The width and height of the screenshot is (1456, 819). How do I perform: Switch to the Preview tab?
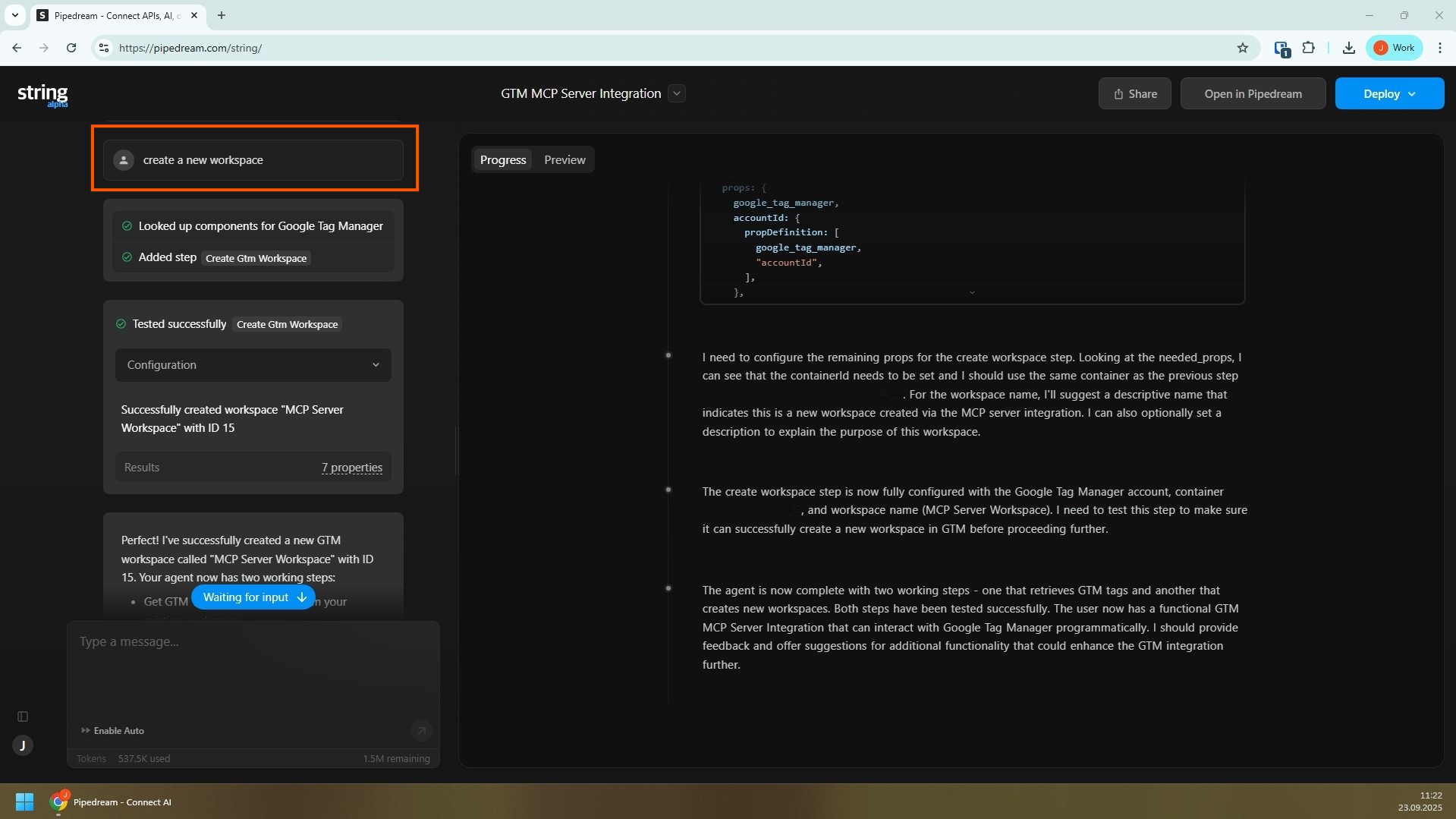tap(564, 160)
